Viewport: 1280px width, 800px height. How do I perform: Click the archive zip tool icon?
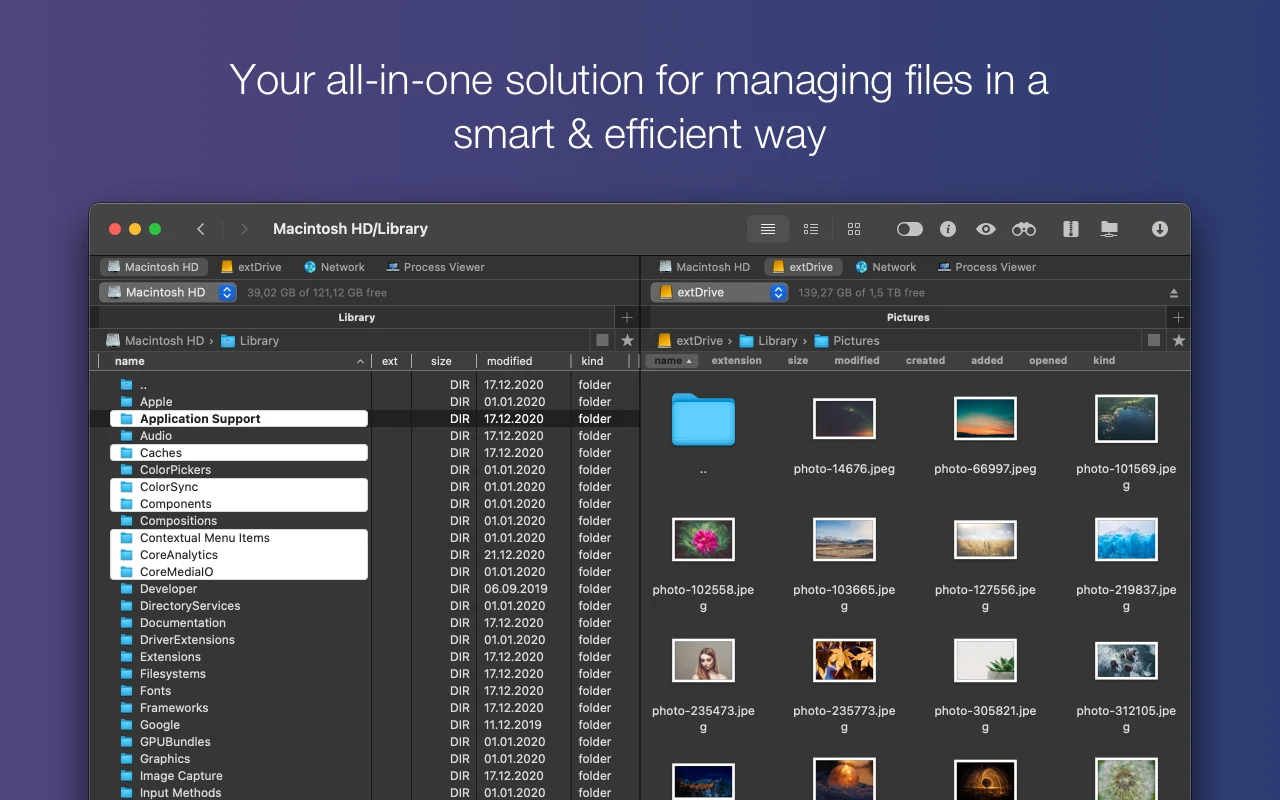point(1070,229)
